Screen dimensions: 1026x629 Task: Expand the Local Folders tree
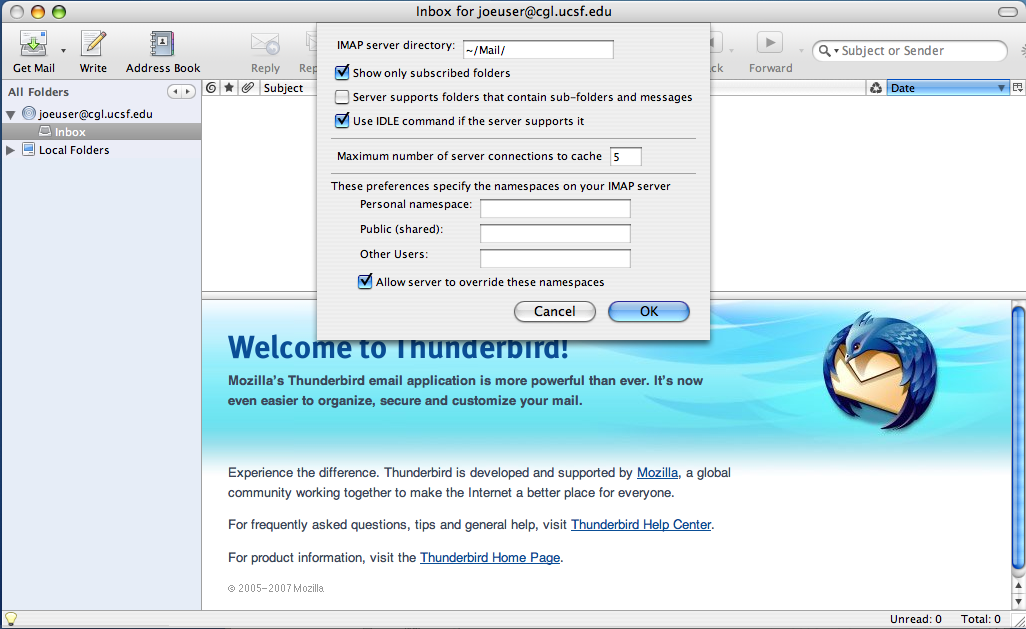point(10,150)
